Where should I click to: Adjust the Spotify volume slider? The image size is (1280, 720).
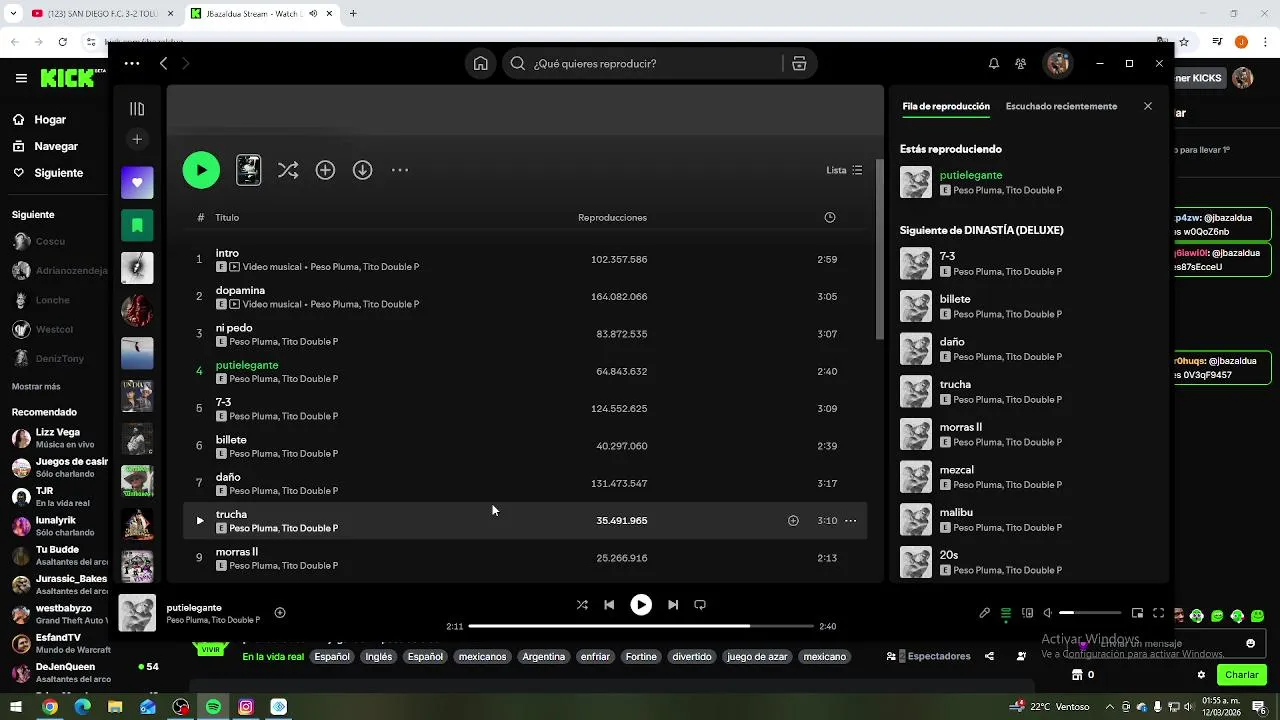pos(1090,613)
